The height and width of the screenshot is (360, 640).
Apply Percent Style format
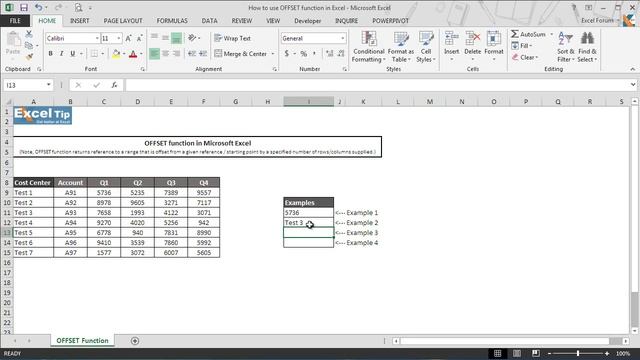[x=303, y=53]
